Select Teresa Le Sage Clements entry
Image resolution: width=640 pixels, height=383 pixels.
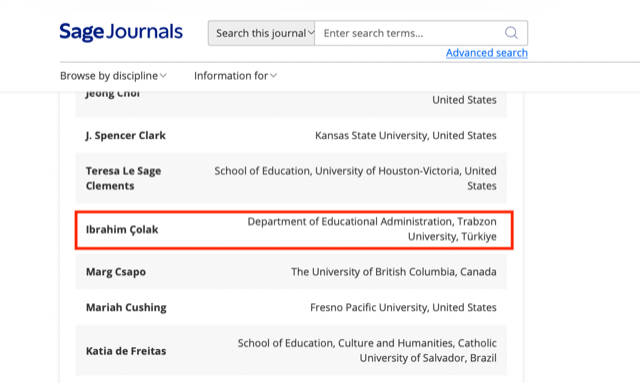[x=291, y=178]
